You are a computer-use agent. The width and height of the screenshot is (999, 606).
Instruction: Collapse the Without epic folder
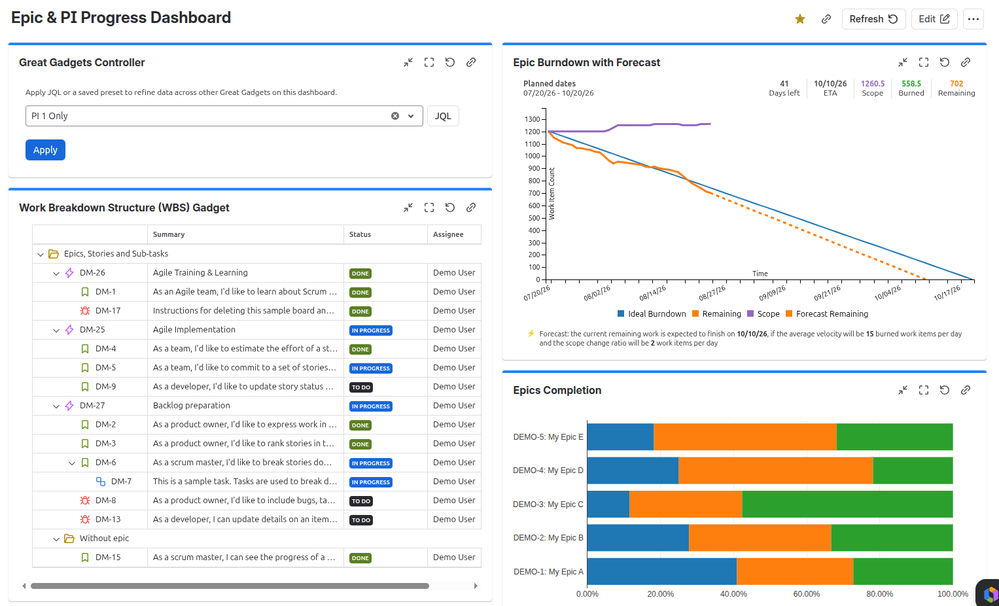[56, 539]
